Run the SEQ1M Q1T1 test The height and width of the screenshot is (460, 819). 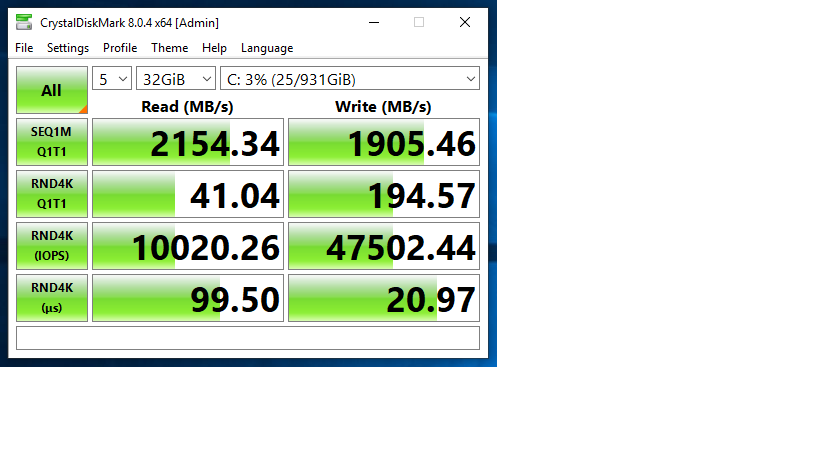pos(52,142)
